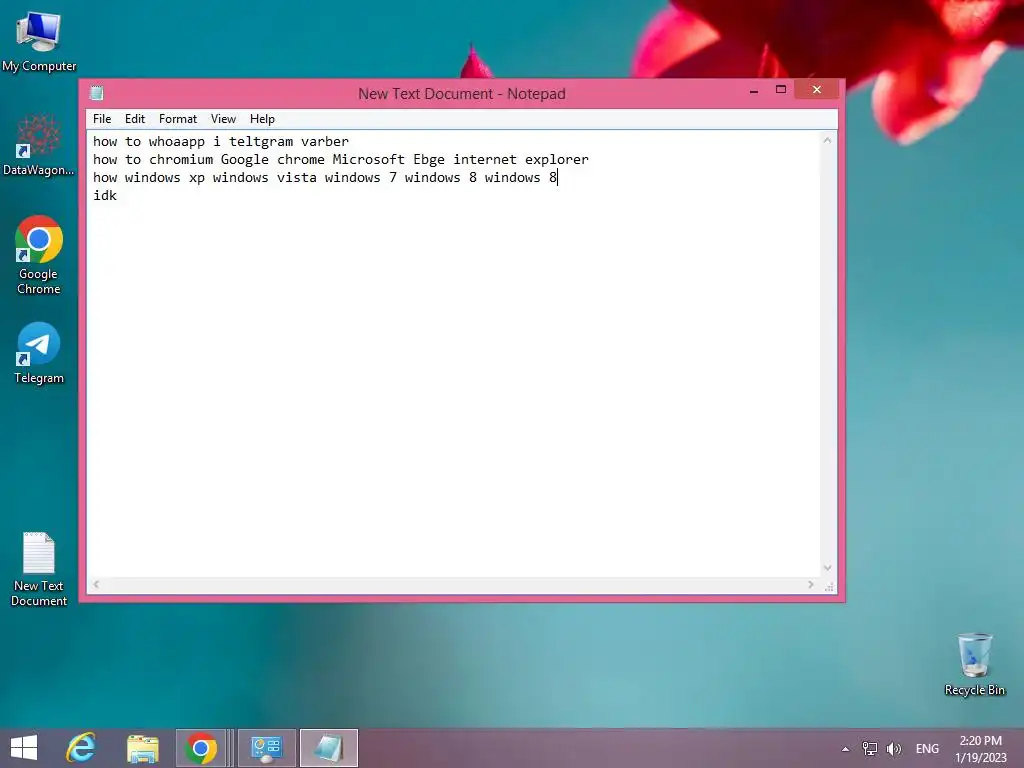The height and width of the screenshot is (768, 1024).
Task: Open the File menu in Notepad
Action: 102,119
